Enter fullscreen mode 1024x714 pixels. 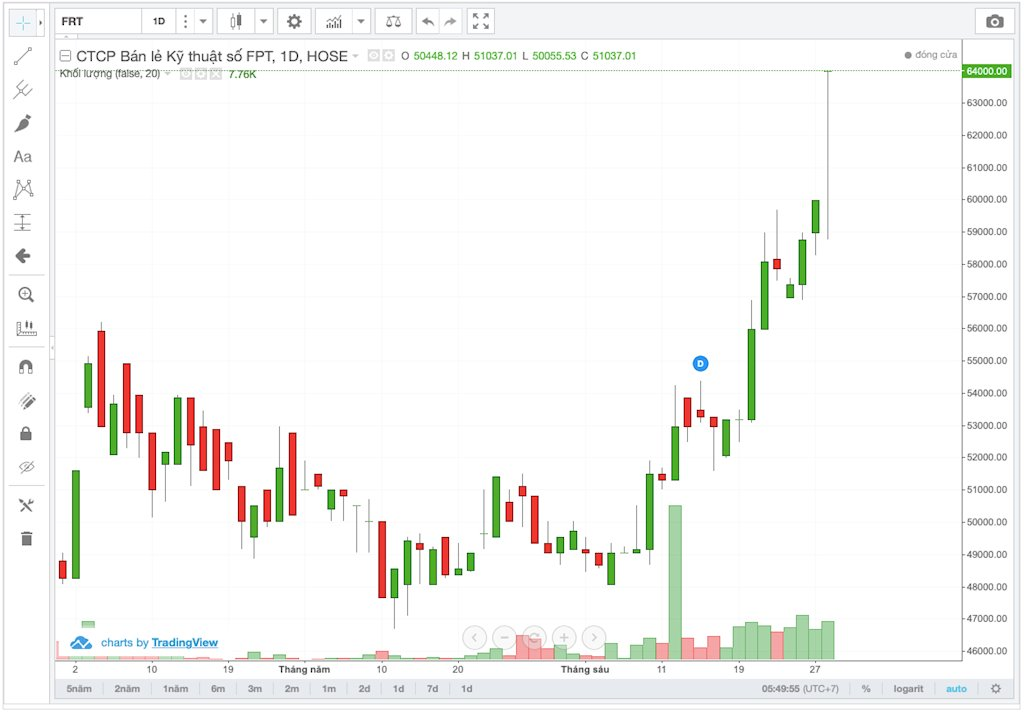pos(481,21)
